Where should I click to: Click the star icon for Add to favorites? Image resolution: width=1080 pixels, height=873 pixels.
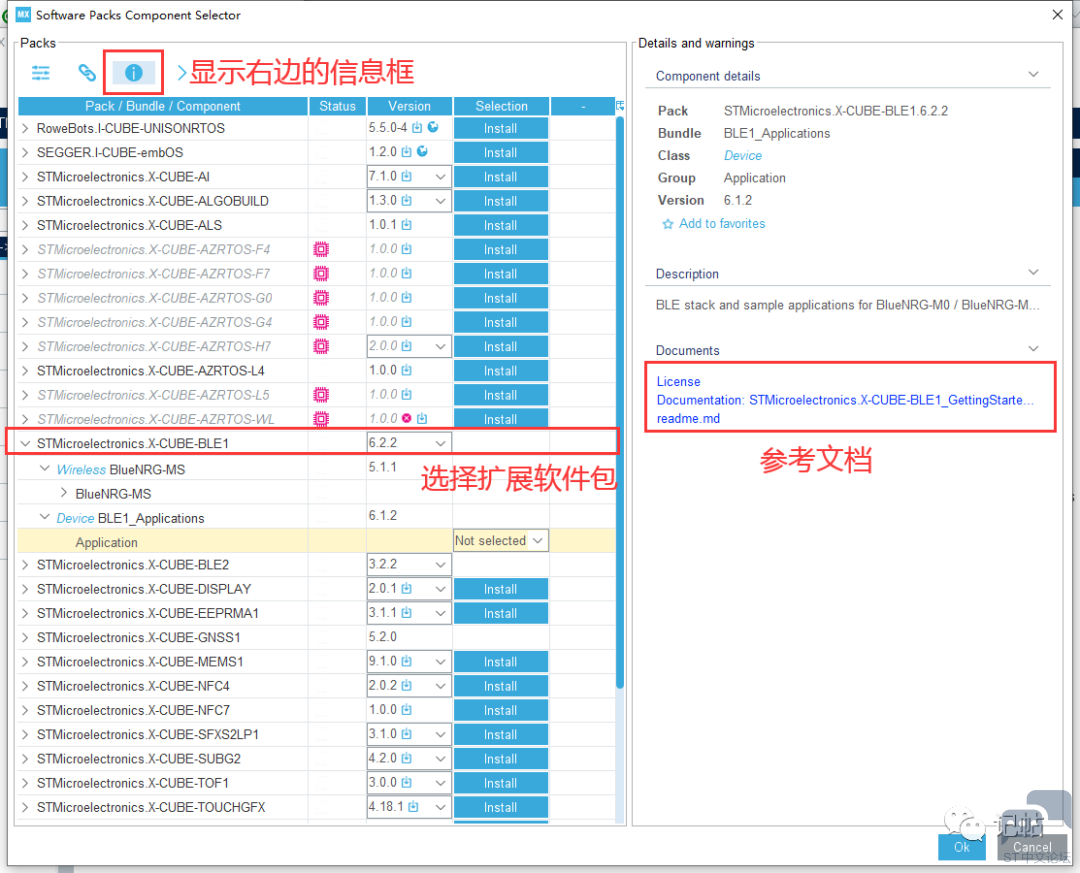pyautogui.click(x=667, y=224)
